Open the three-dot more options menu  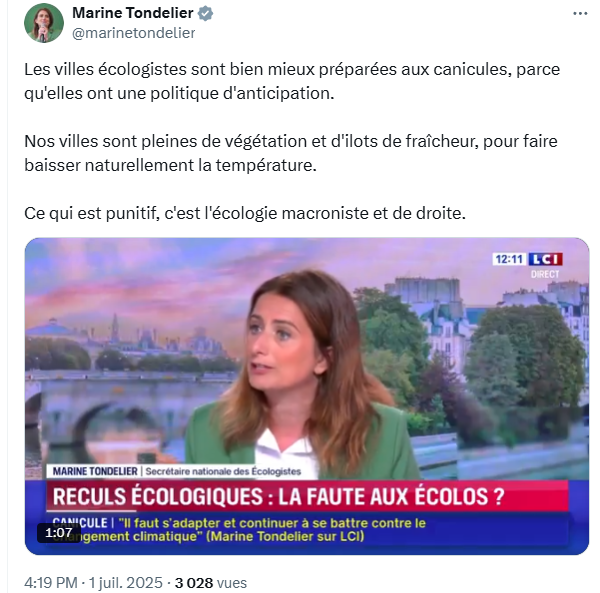tap(580, 14)
